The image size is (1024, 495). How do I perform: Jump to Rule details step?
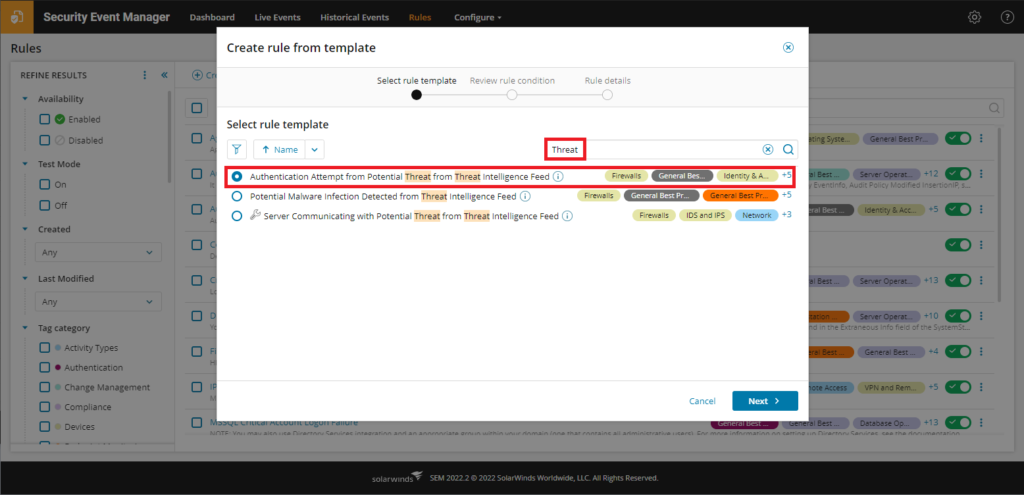coord(607,95)
